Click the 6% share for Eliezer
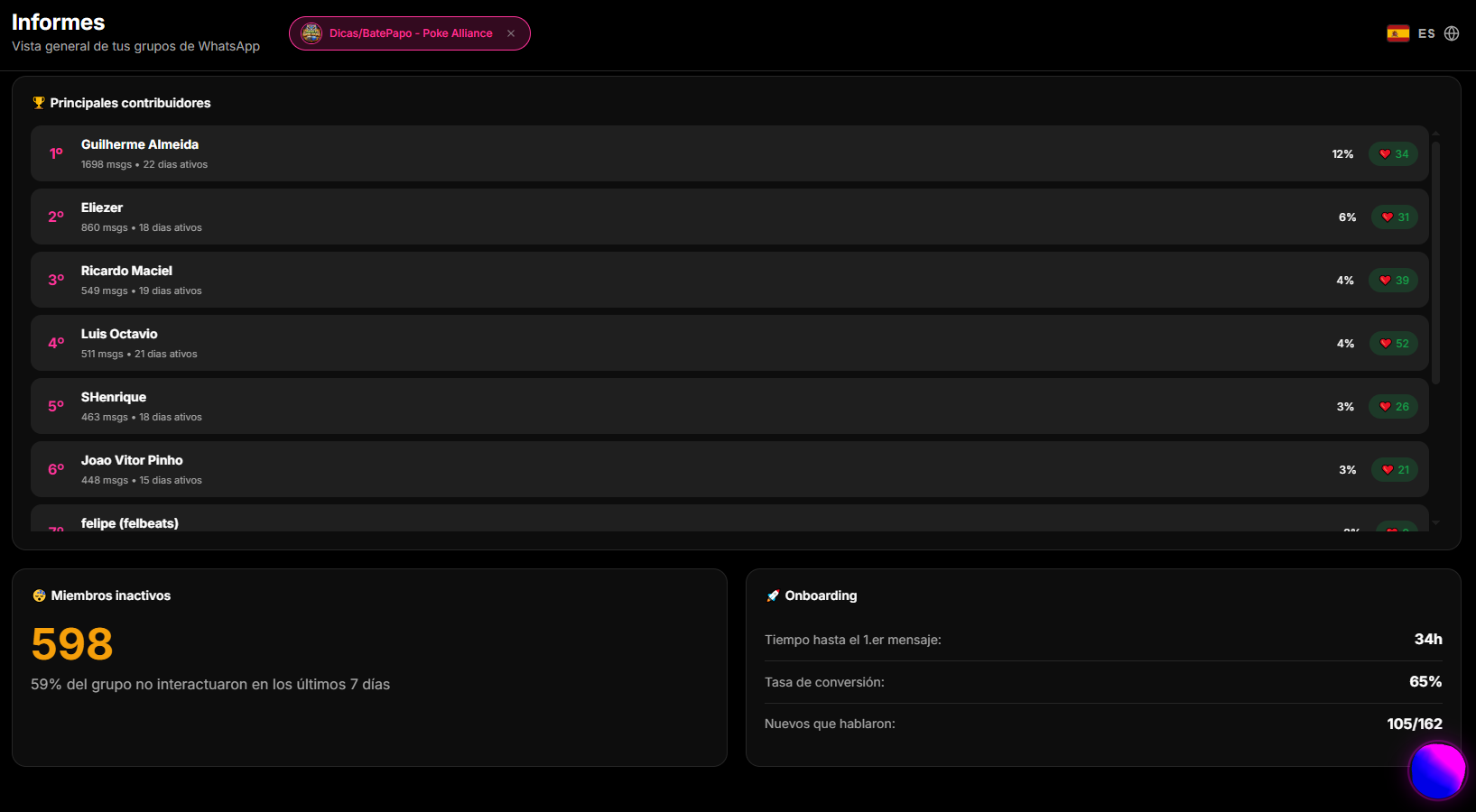The image size is (1476, 812). click(1347, 217)
